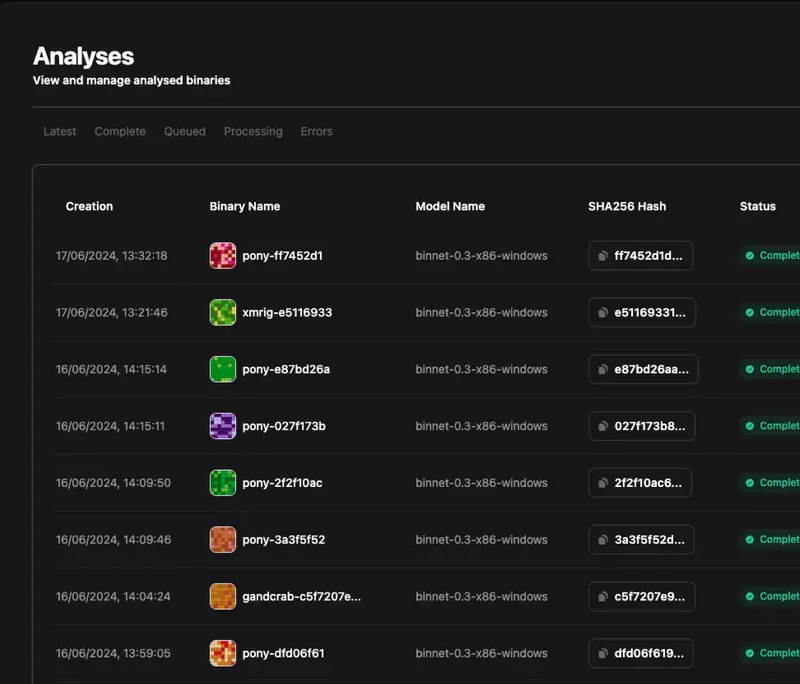800x684 pixels.
Task: Open the Latest tab
Action: tap(60, 132)
